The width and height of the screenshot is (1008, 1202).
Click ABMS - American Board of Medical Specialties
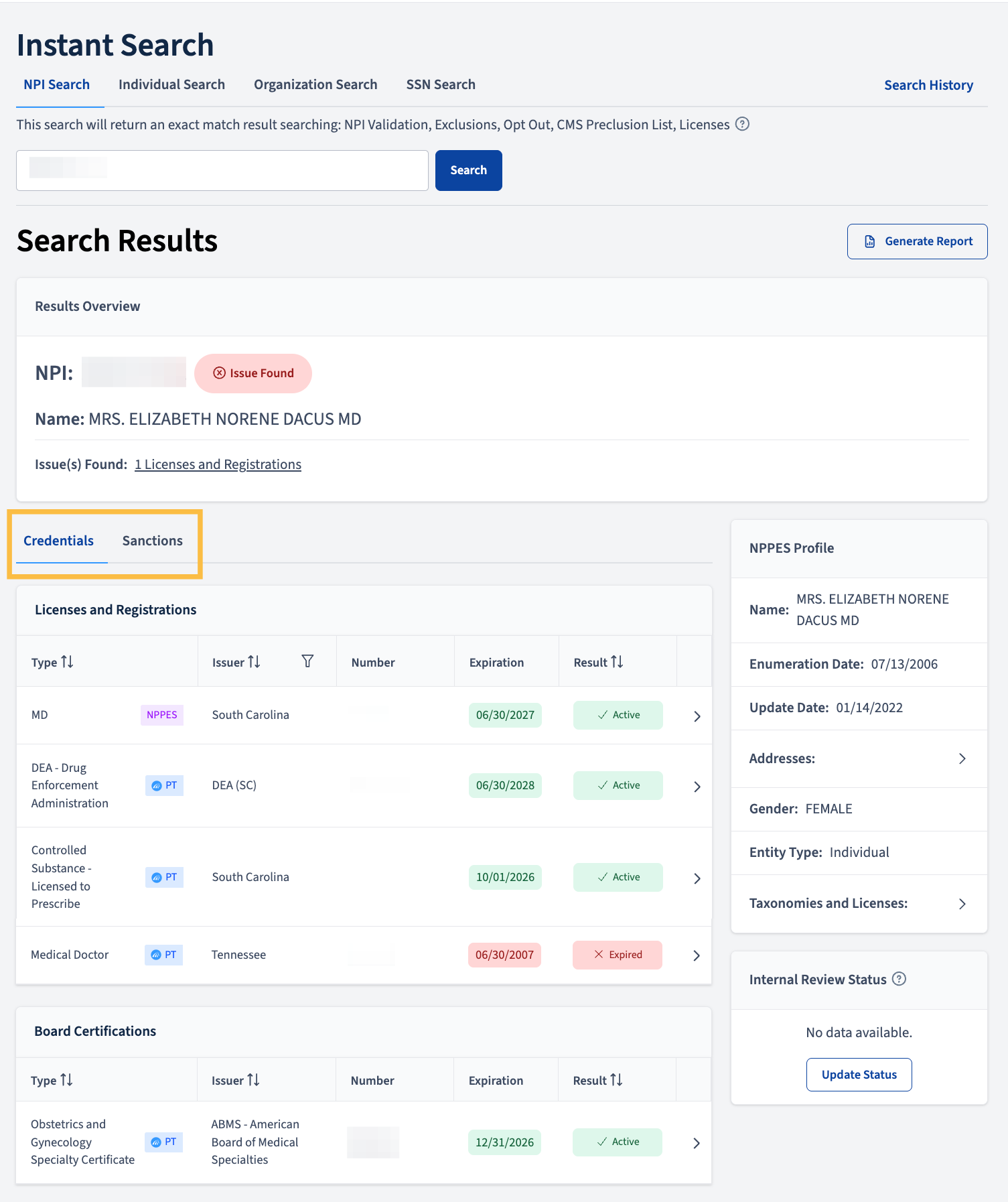point(255,1142)
